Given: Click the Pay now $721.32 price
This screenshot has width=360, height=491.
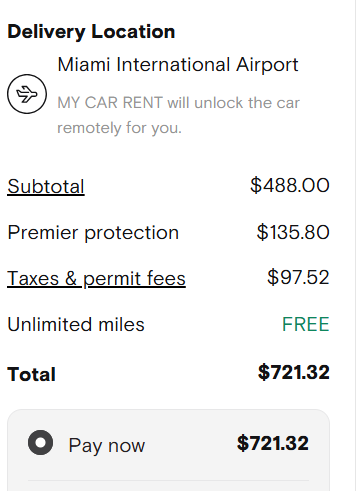Looking at the screenshot, I should [x=273, y=443].
